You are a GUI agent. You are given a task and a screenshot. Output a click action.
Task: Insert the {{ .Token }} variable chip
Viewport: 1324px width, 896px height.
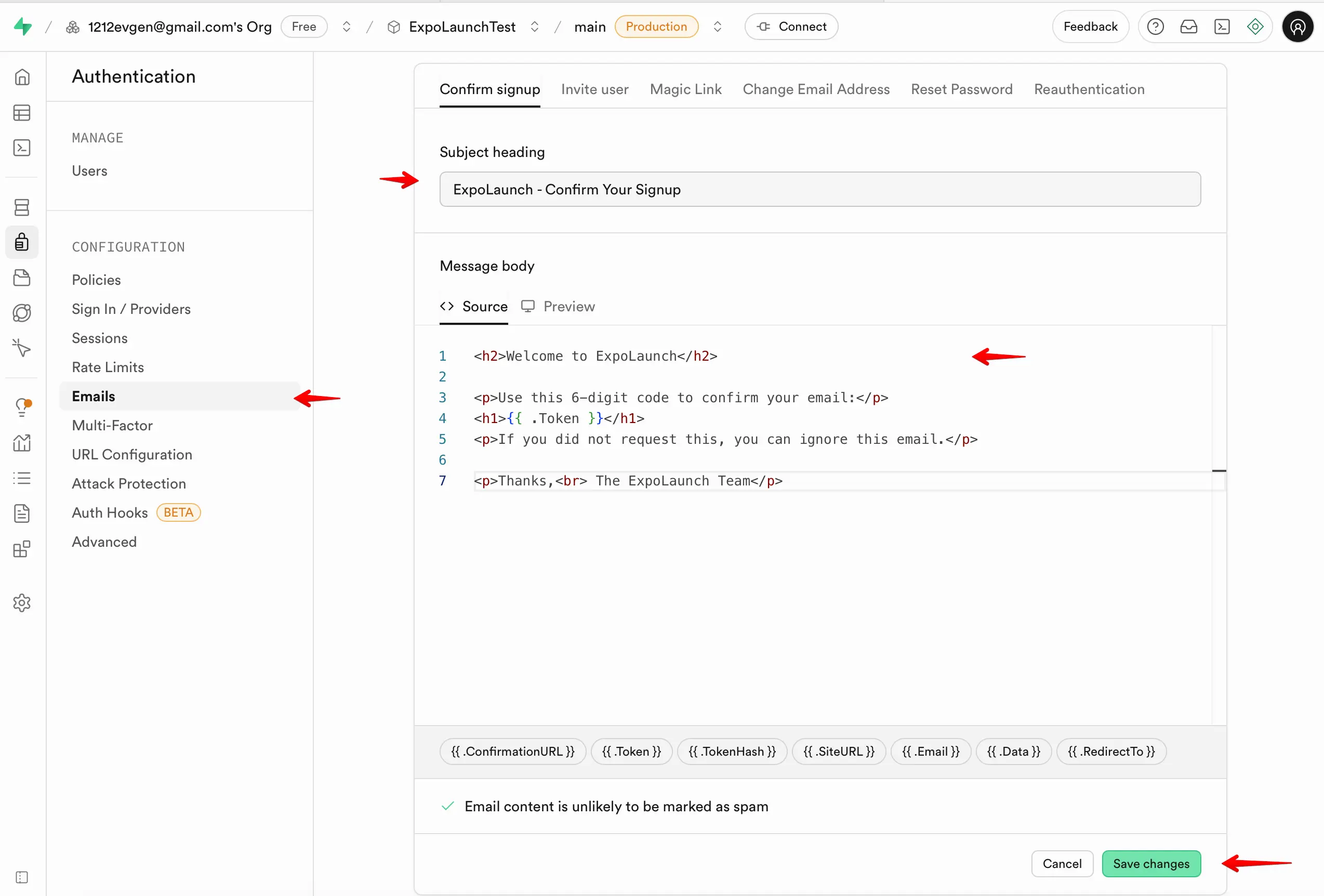tap(631, 752)
